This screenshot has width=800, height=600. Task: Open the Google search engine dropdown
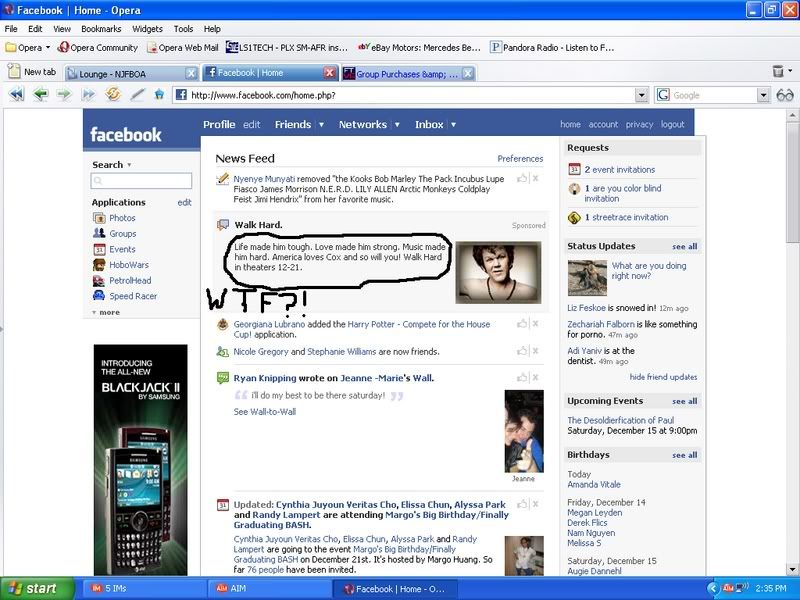click(763, 95)
